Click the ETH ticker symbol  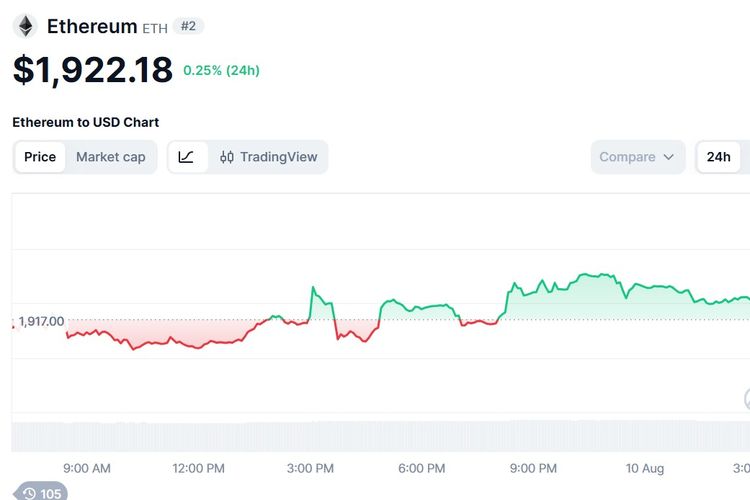tap(155, 29)
